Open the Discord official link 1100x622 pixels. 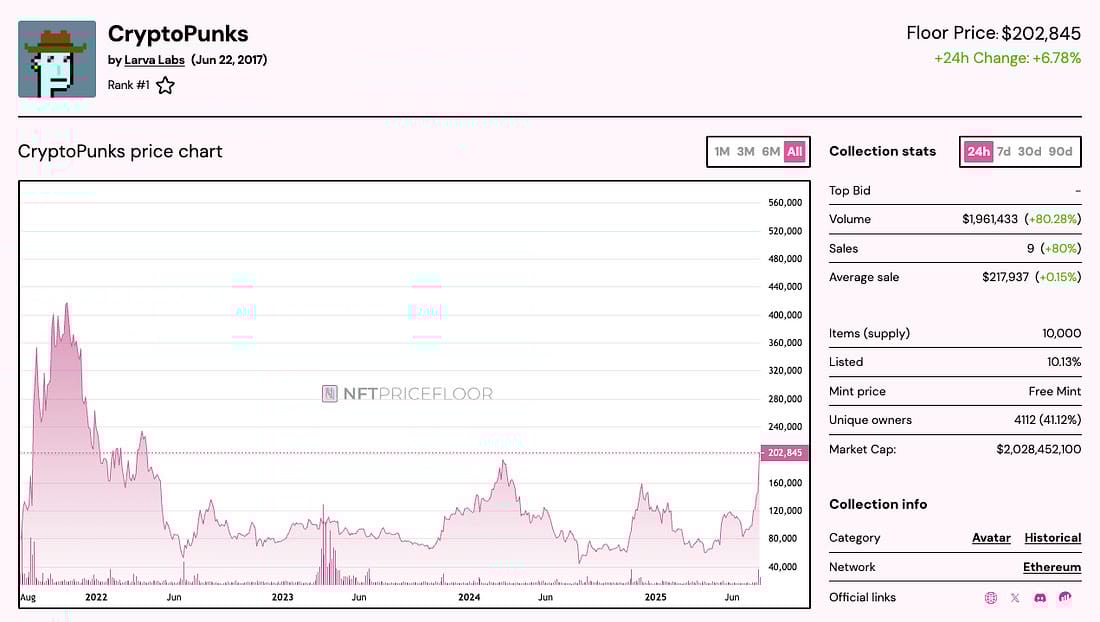coord(1040,597)
